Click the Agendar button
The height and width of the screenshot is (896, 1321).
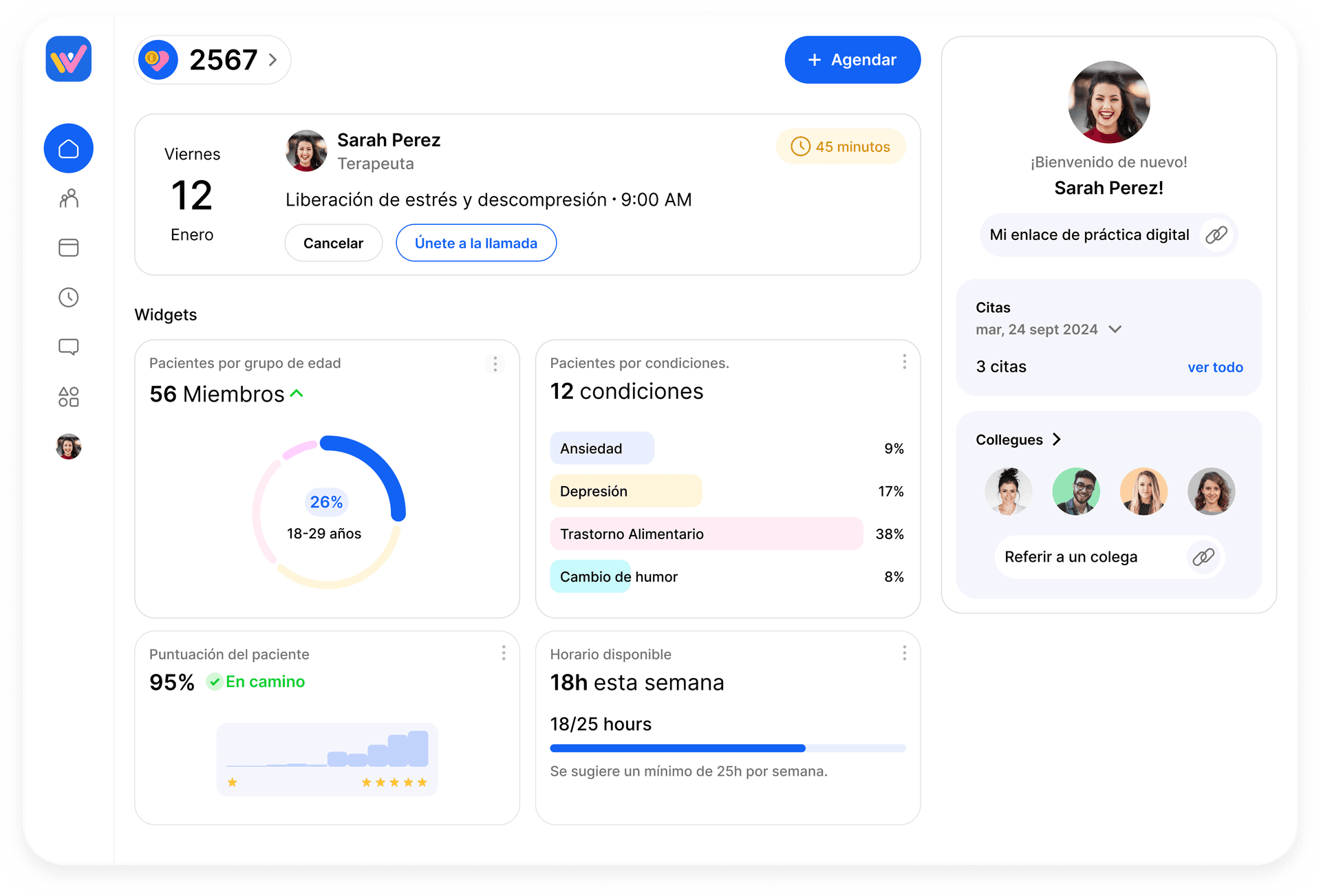852,60
